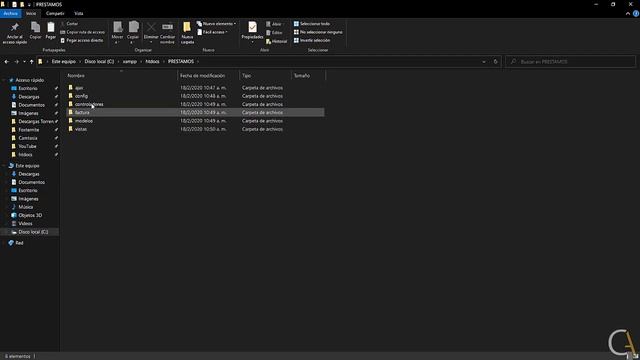Click No seleccionar ninguno
The height and width of the screenshot is (360, 640).
[x=318, y=32]
